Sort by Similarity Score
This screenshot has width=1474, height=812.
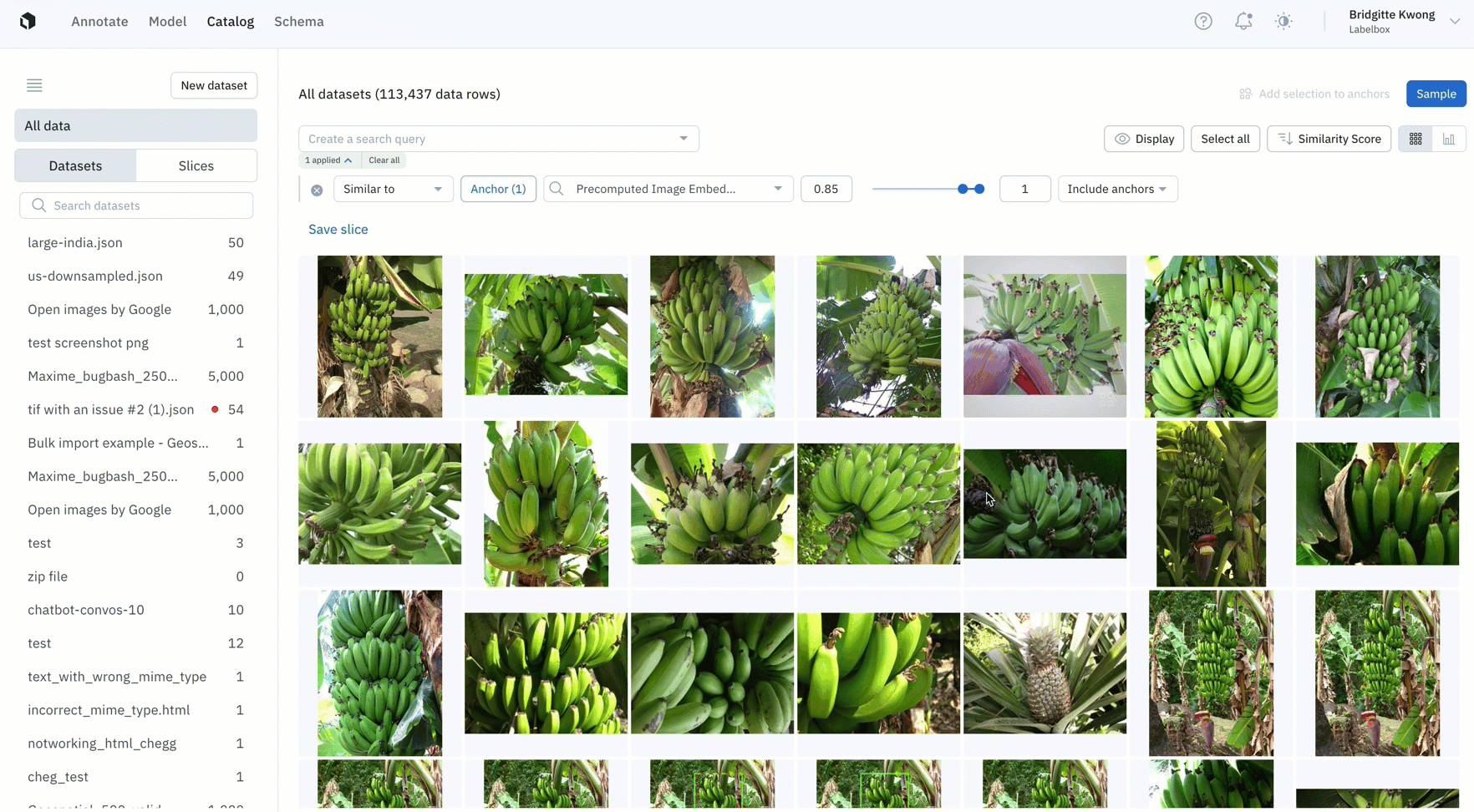(1329, 139)
